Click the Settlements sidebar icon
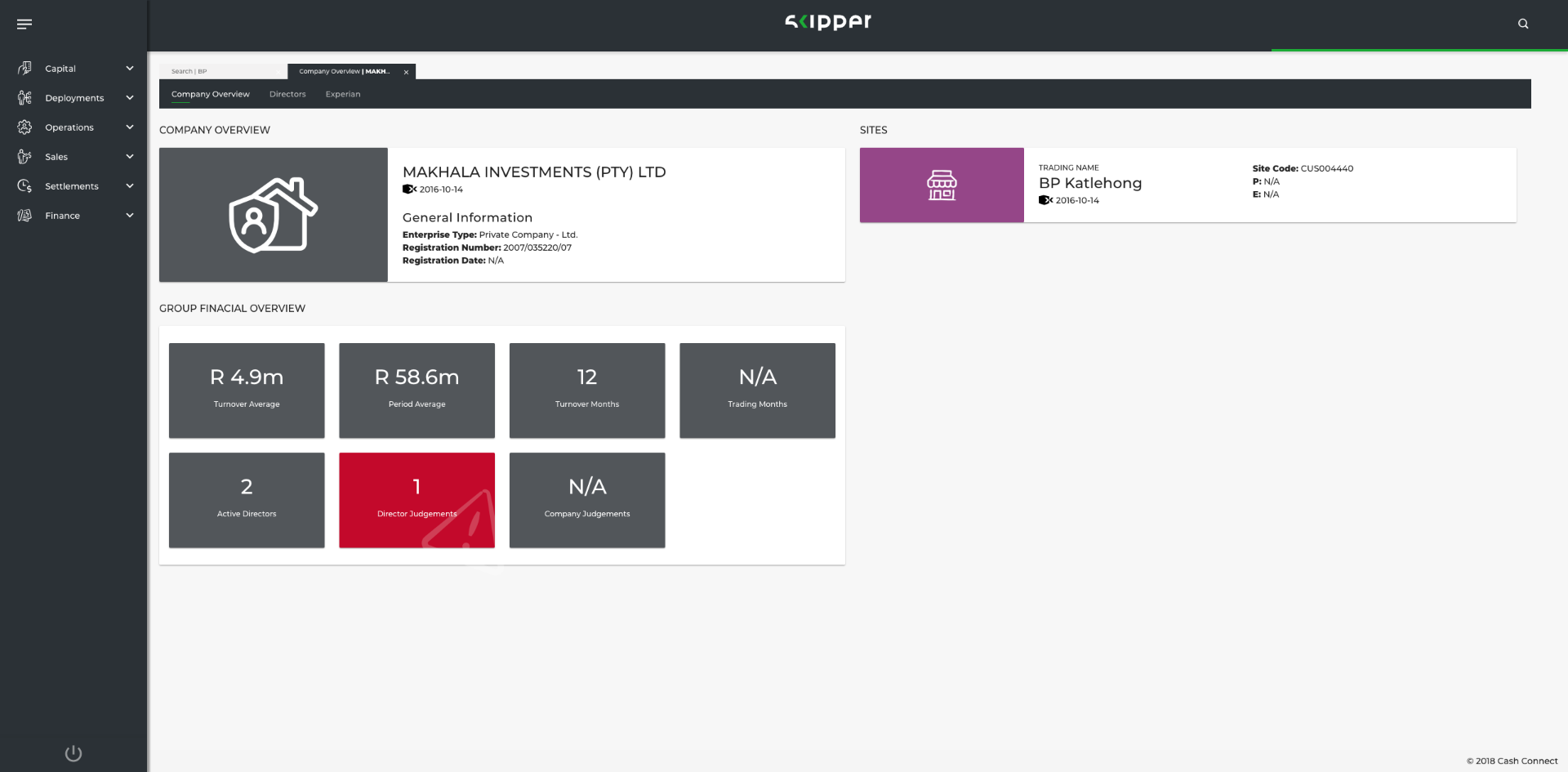 [24, 186]
